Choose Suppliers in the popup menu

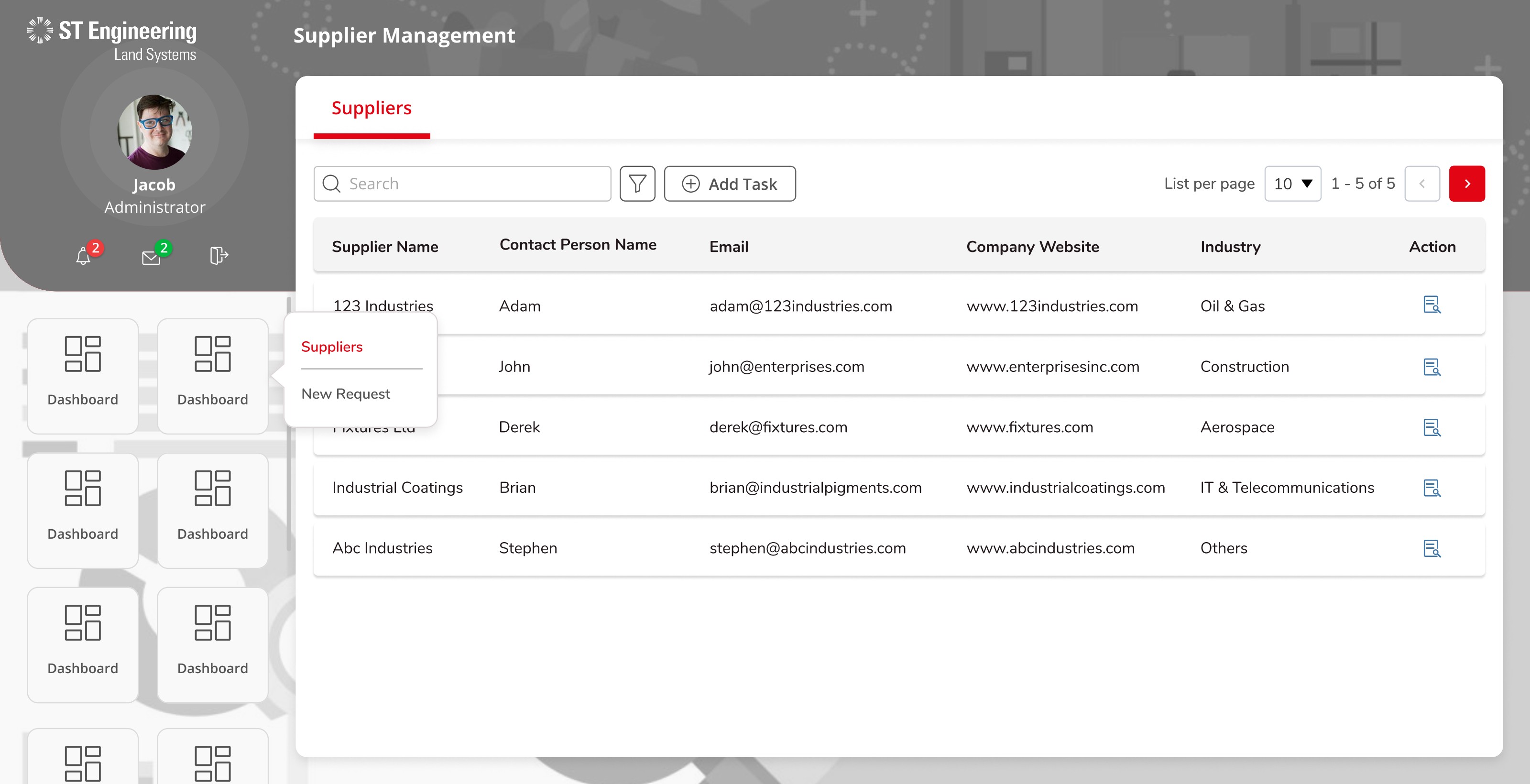(x=331, y=346)
